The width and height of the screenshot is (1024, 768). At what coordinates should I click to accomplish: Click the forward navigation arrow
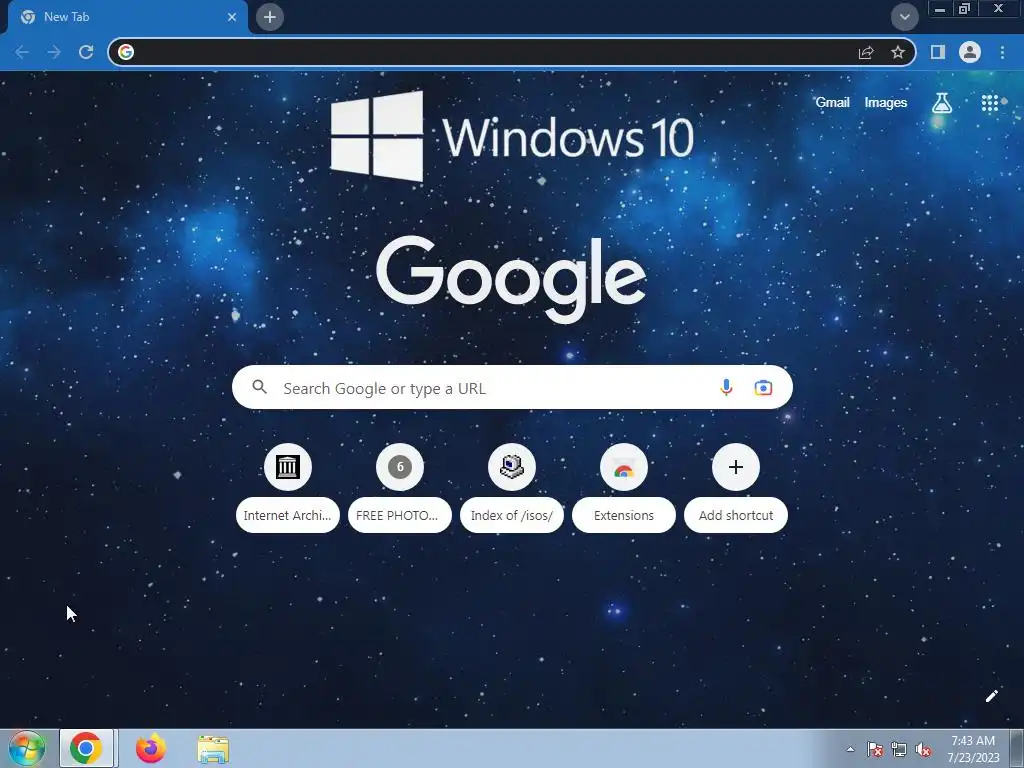[54, 52]
